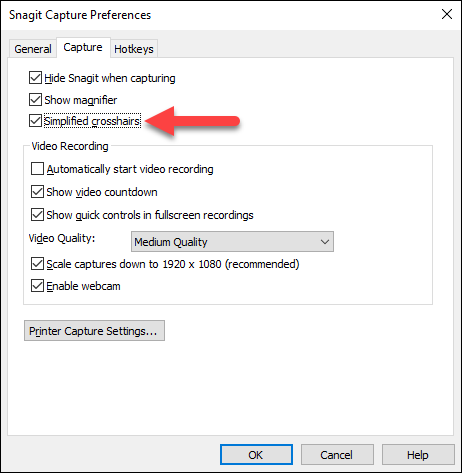The width and height of the screenshot is (462, 473).
Task: Click the Cancel button
Action: click(x=337, y=455)
